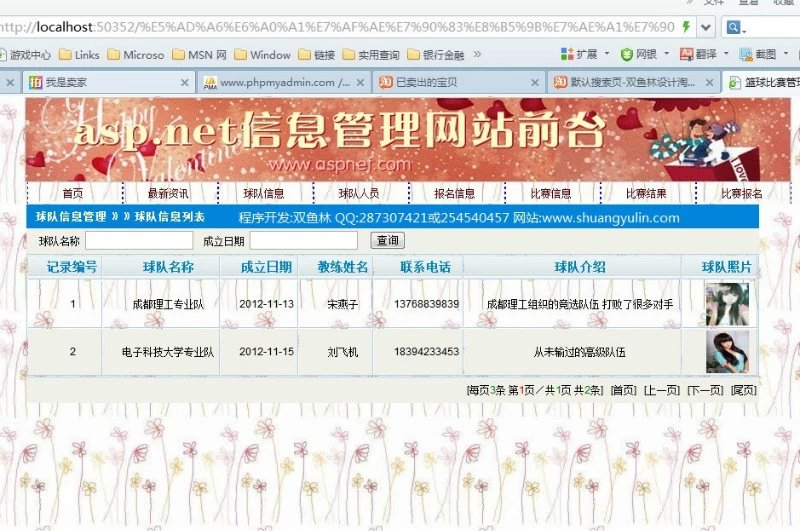Jump to last page via 尾页 link
Screen dimensions: 800x531
point(743,390)
